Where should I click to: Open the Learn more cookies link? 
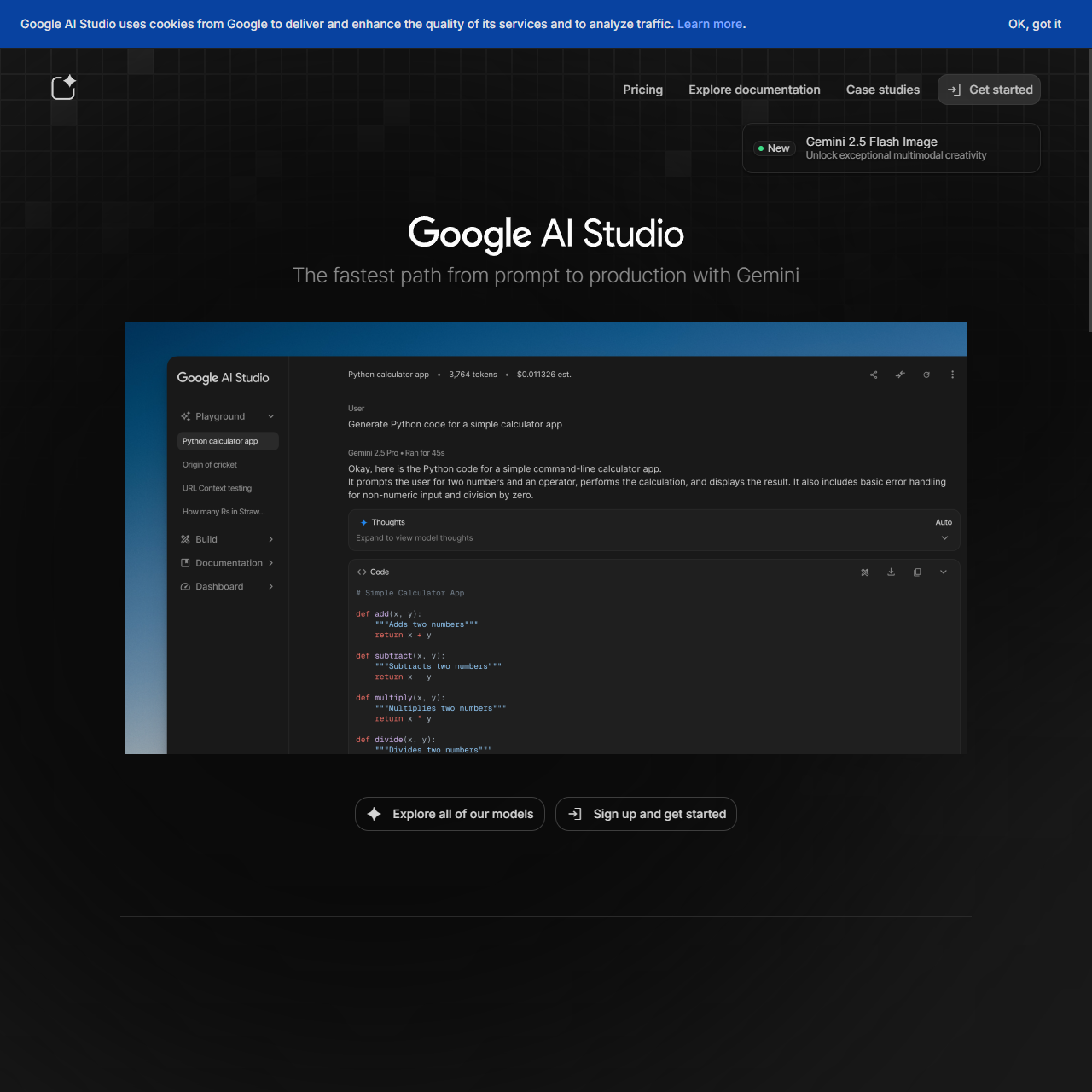click(709, 24)
